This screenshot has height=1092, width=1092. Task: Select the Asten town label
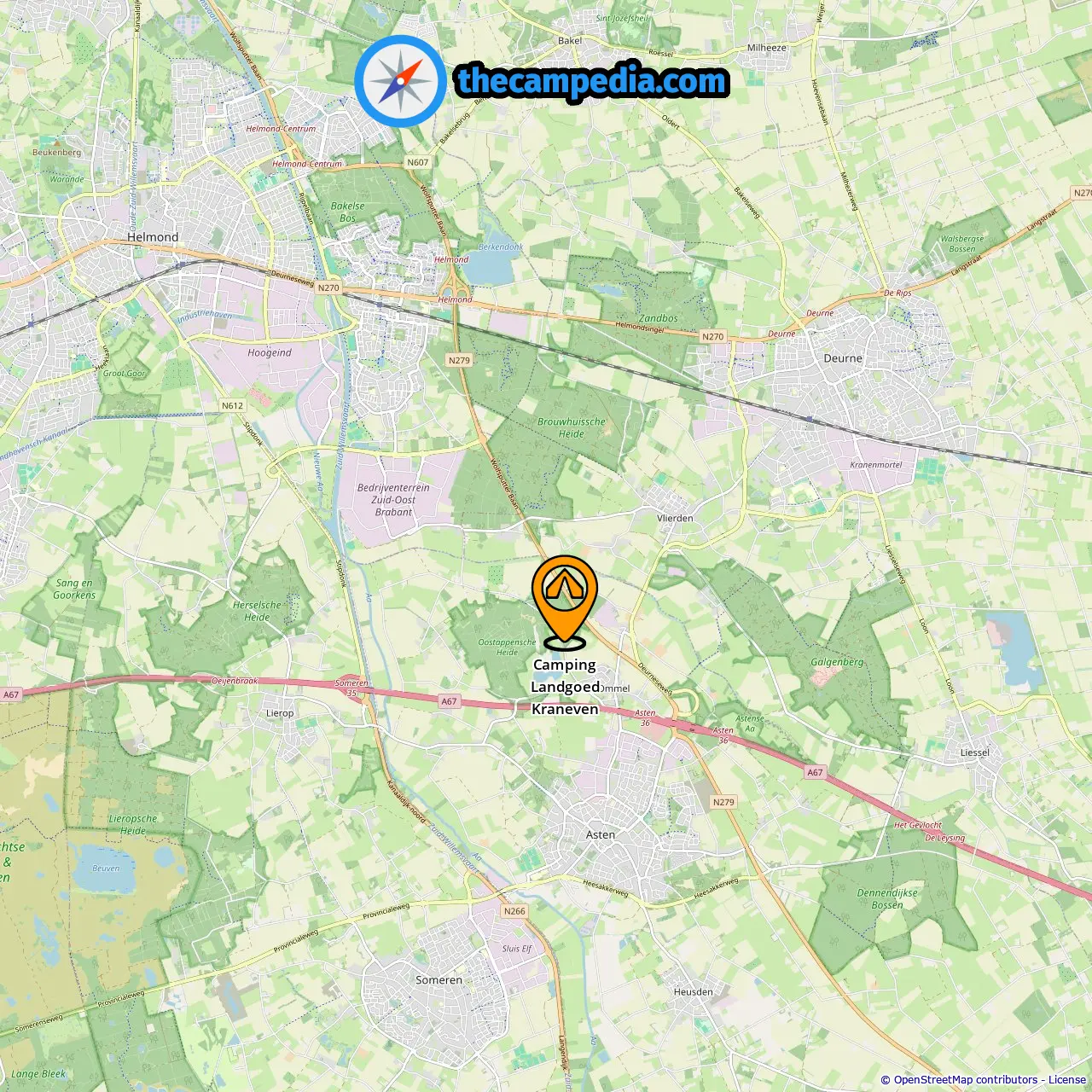point(601,835)
